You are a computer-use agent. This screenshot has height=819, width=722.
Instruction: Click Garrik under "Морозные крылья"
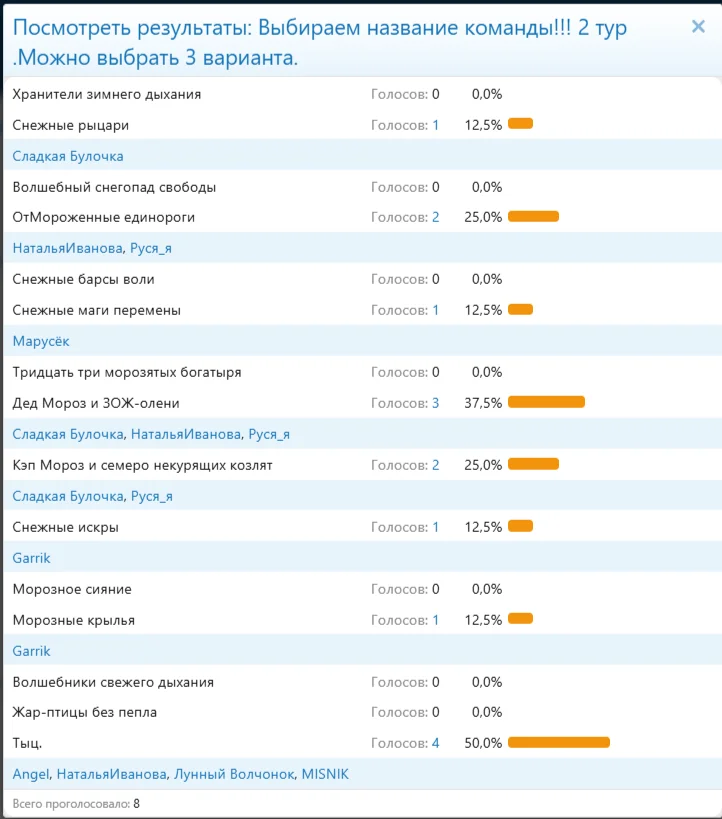[x=31, y=651]
